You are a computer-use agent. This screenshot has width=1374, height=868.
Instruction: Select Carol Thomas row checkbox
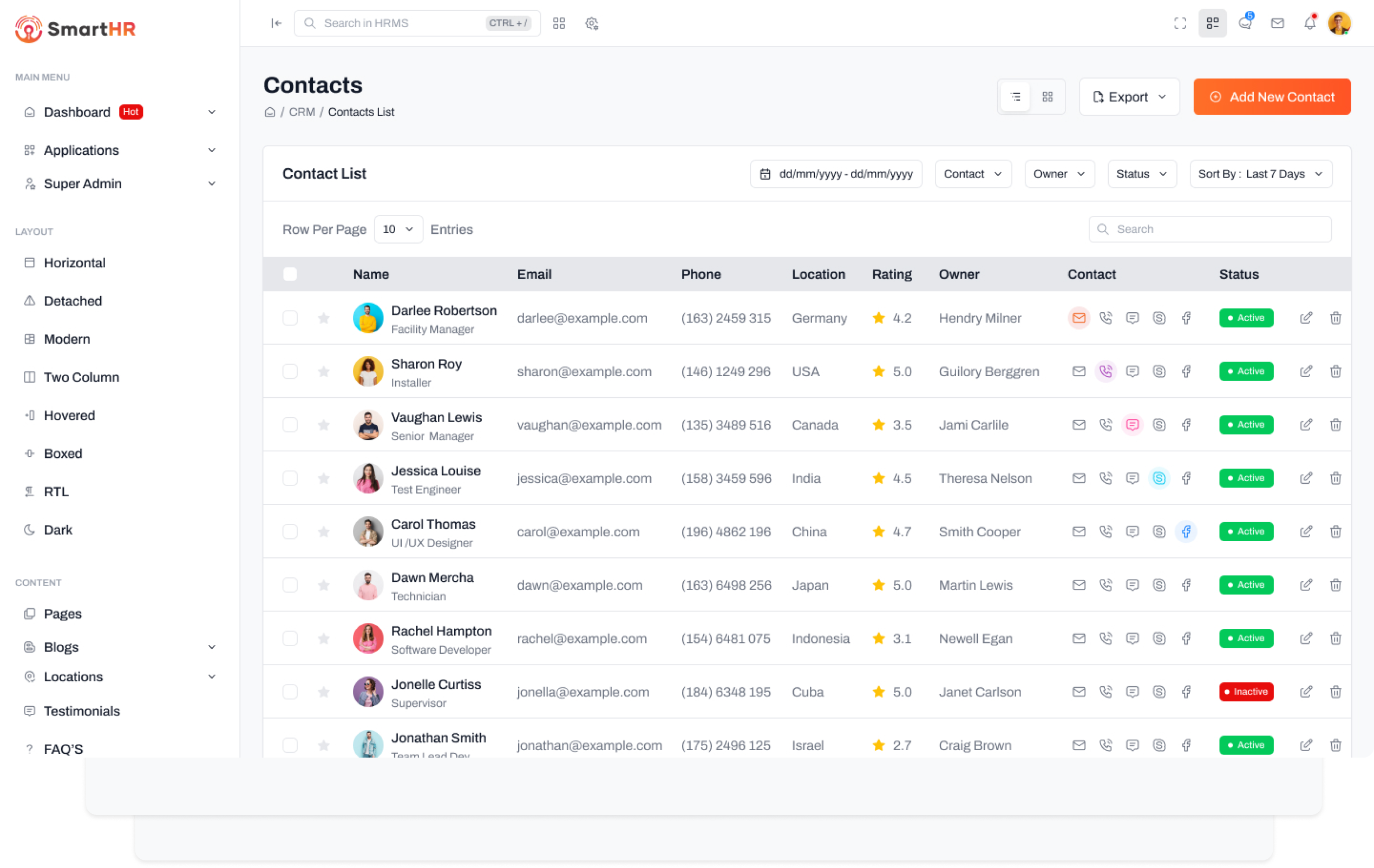[x=290, y=531]
